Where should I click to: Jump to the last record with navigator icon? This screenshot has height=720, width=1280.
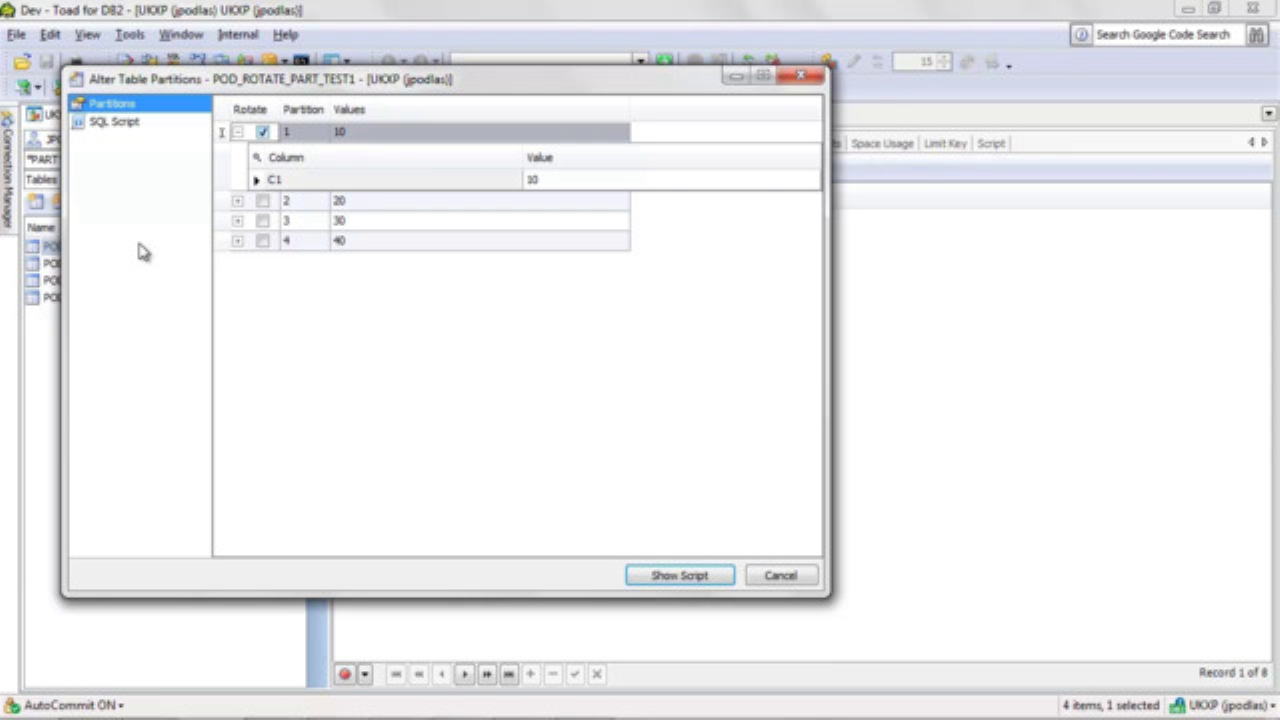click(x=508, y=674)
